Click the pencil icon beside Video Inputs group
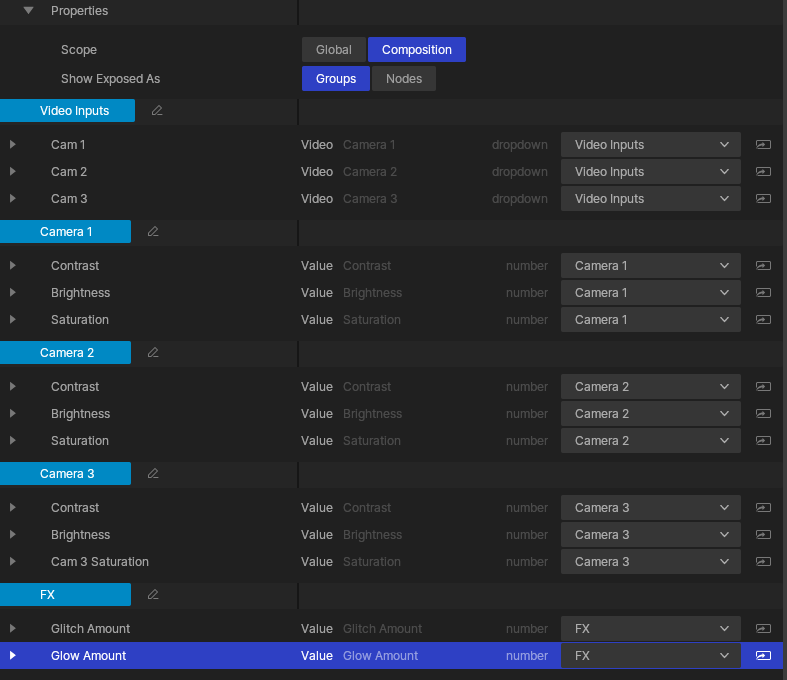787x680 pixels. (x=157, y=111)
